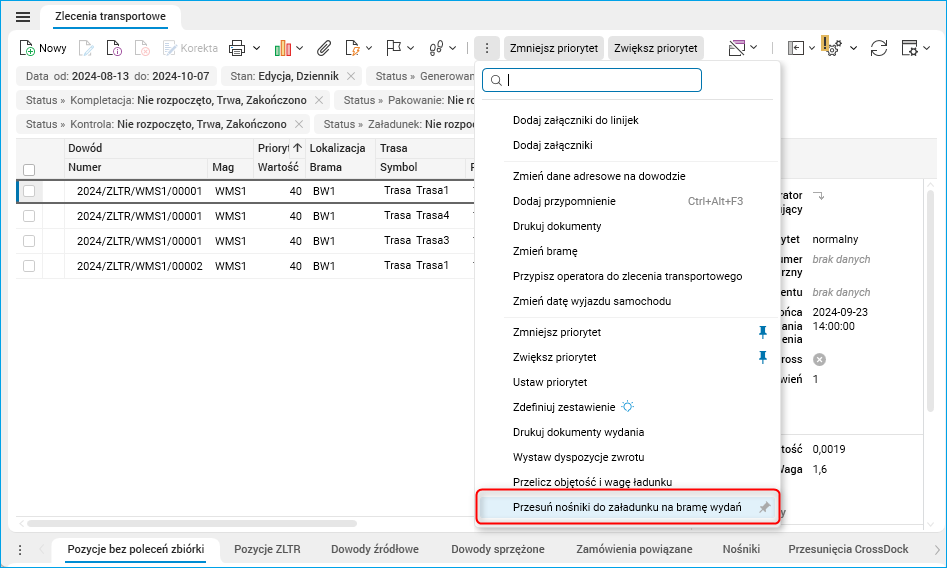Expand the document link dropdown arrow
This screenshot has height=568, width=947.
pos(369,48)
